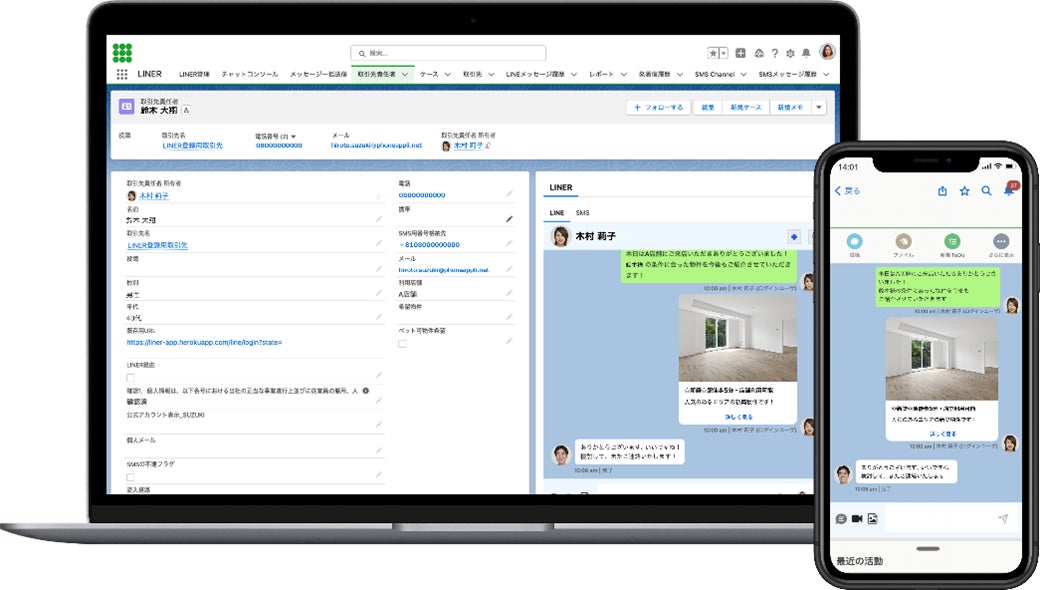1040x590 pixels.
Task: Expand the 電話番号 (2) dropdown arrow
Action: pos(293,137)
